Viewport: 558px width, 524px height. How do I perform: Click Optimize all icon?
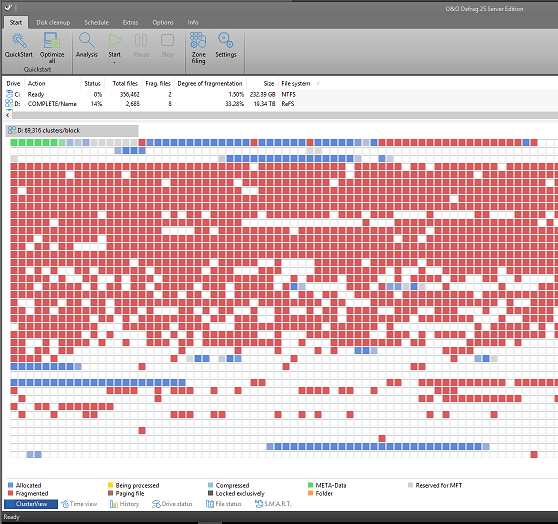pos(52,40)
